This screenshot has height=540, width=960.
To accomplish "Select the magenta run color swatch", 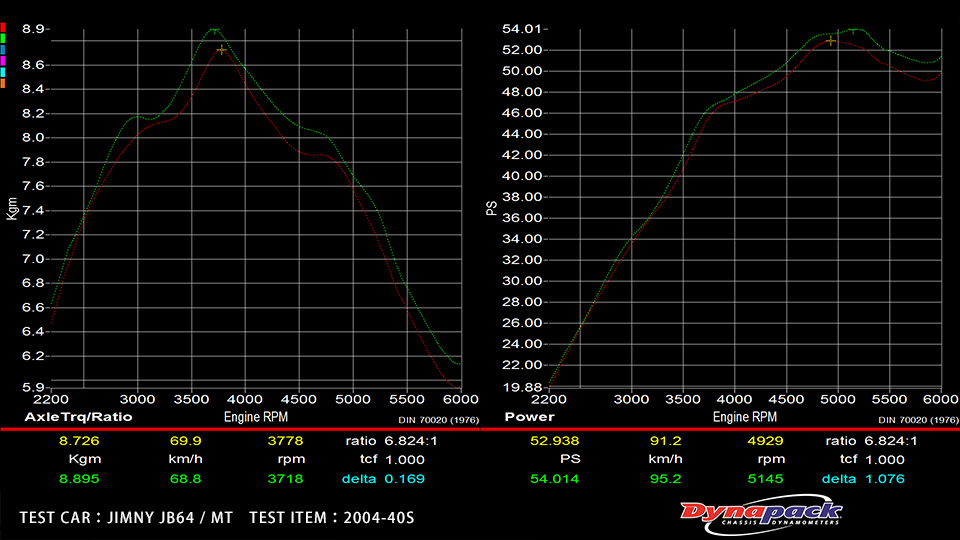I will pos(4,61).
